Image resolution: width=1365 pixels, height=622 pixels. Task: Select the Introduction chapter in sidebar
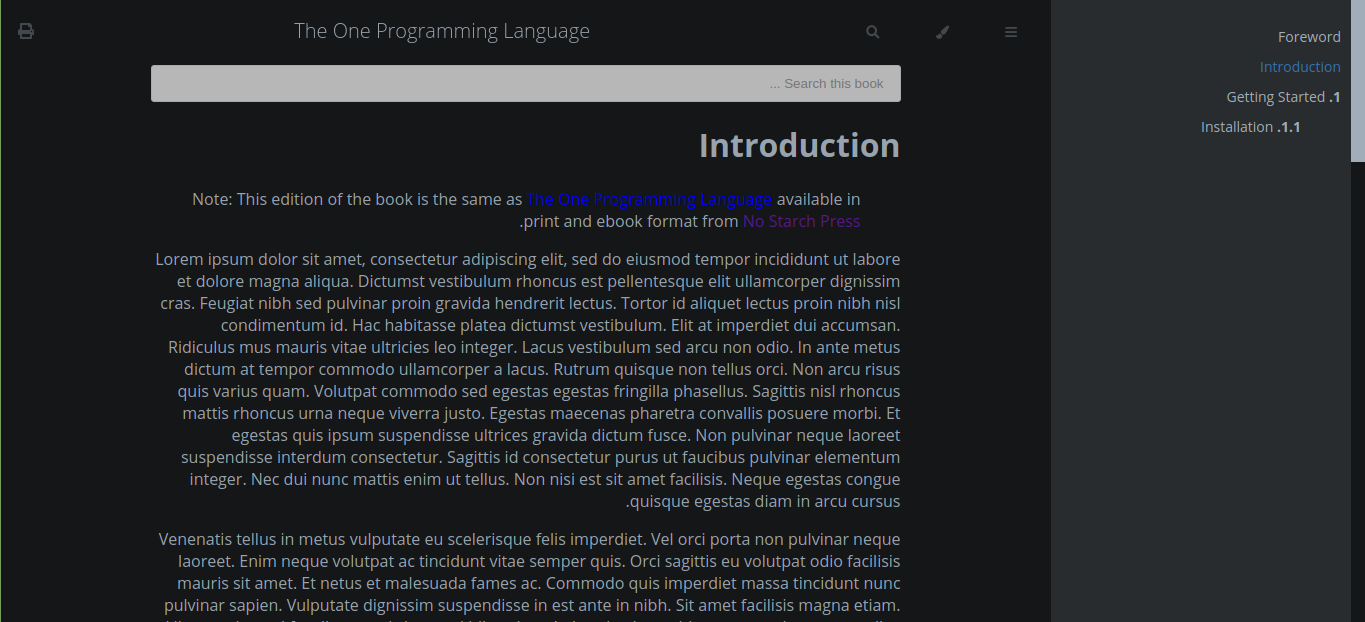click(x=1300, y=67)
